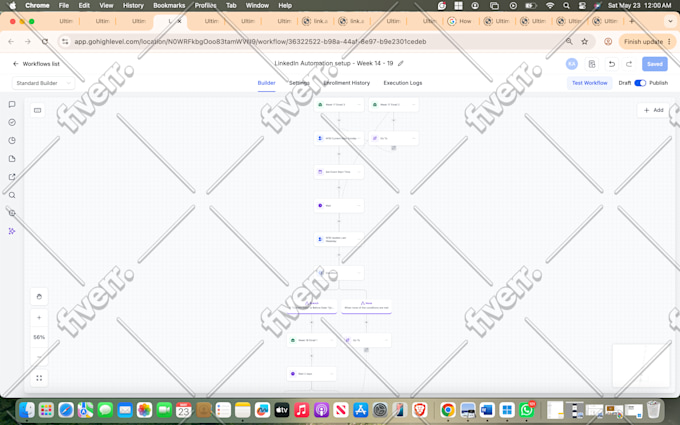Viewport: 680px width, 425px height.
Task: Open the magnifier search icon in the sidebar
Action: pyautogui.click(x=12, y=195)
